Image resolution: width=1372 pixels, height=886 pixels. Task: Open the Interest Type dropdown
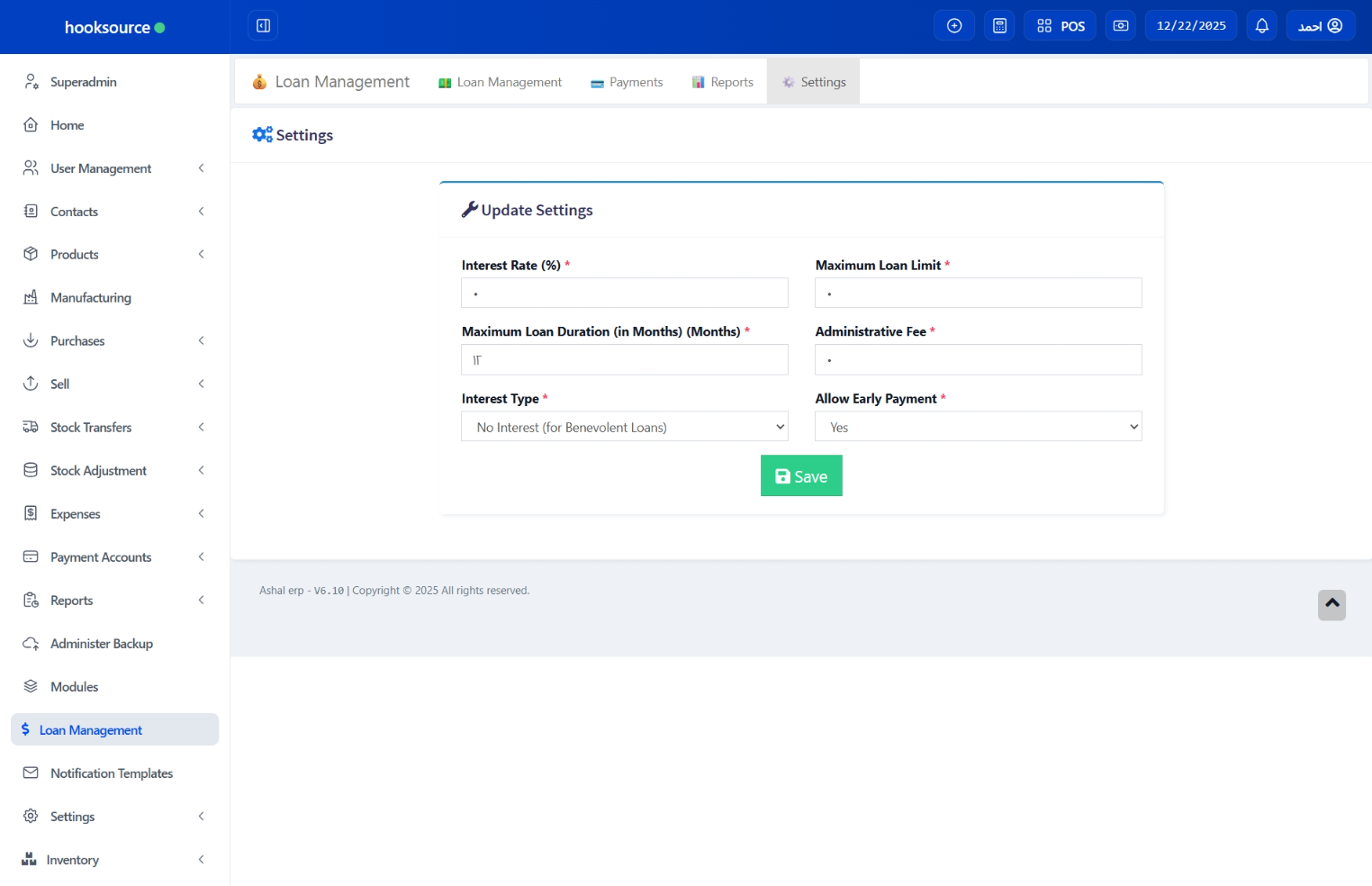pos(624,427)
